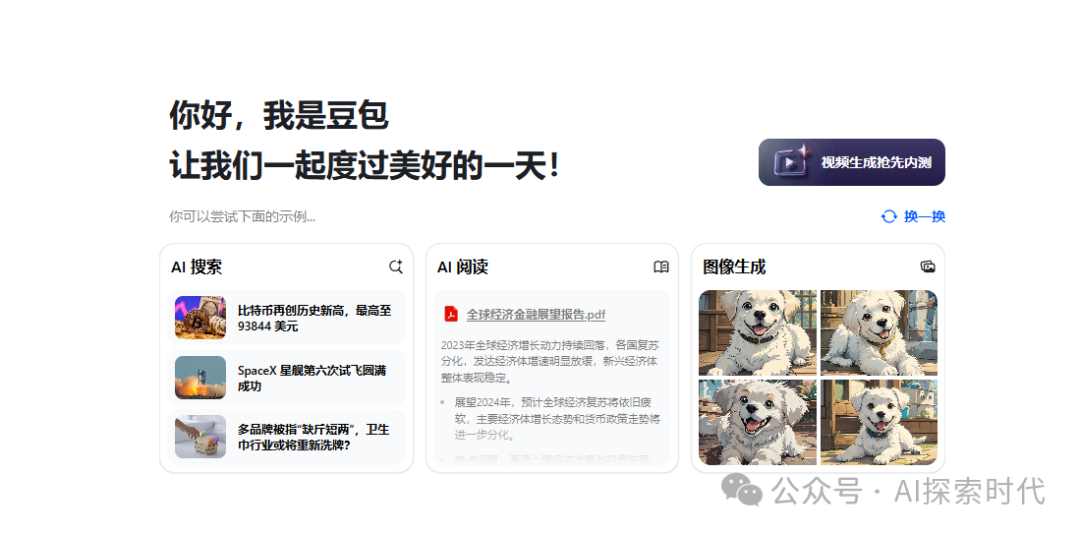Select the bottom-right puppy image
This screenshot has height=534, width=1080.
coord(879,422)
